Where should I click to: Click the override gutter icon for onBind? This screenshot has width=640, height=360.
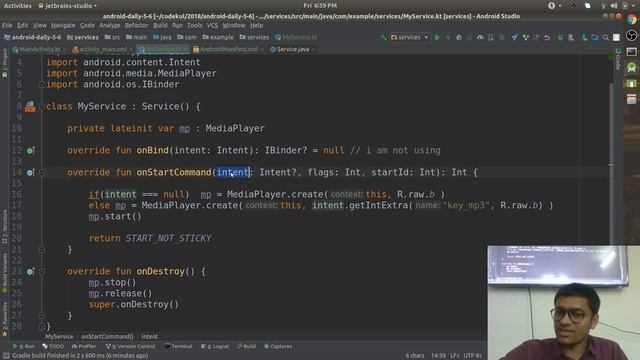(30, 151)
